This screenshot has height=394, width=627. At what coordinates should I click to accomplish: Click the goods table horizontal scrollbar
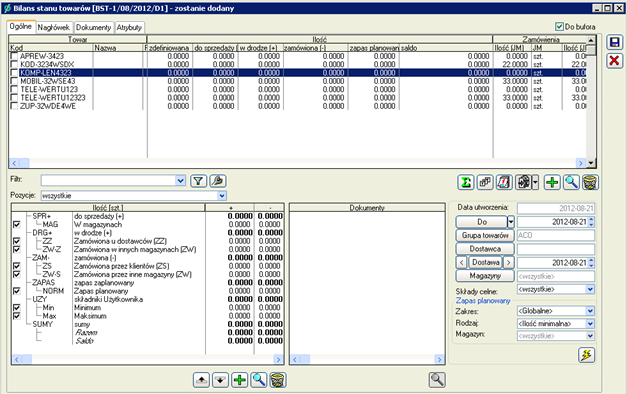point(297,163)
